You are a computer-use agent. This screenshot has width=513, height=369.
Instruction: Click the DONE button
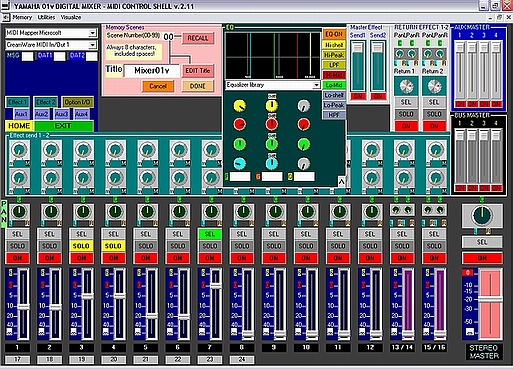tap(198, 86)
